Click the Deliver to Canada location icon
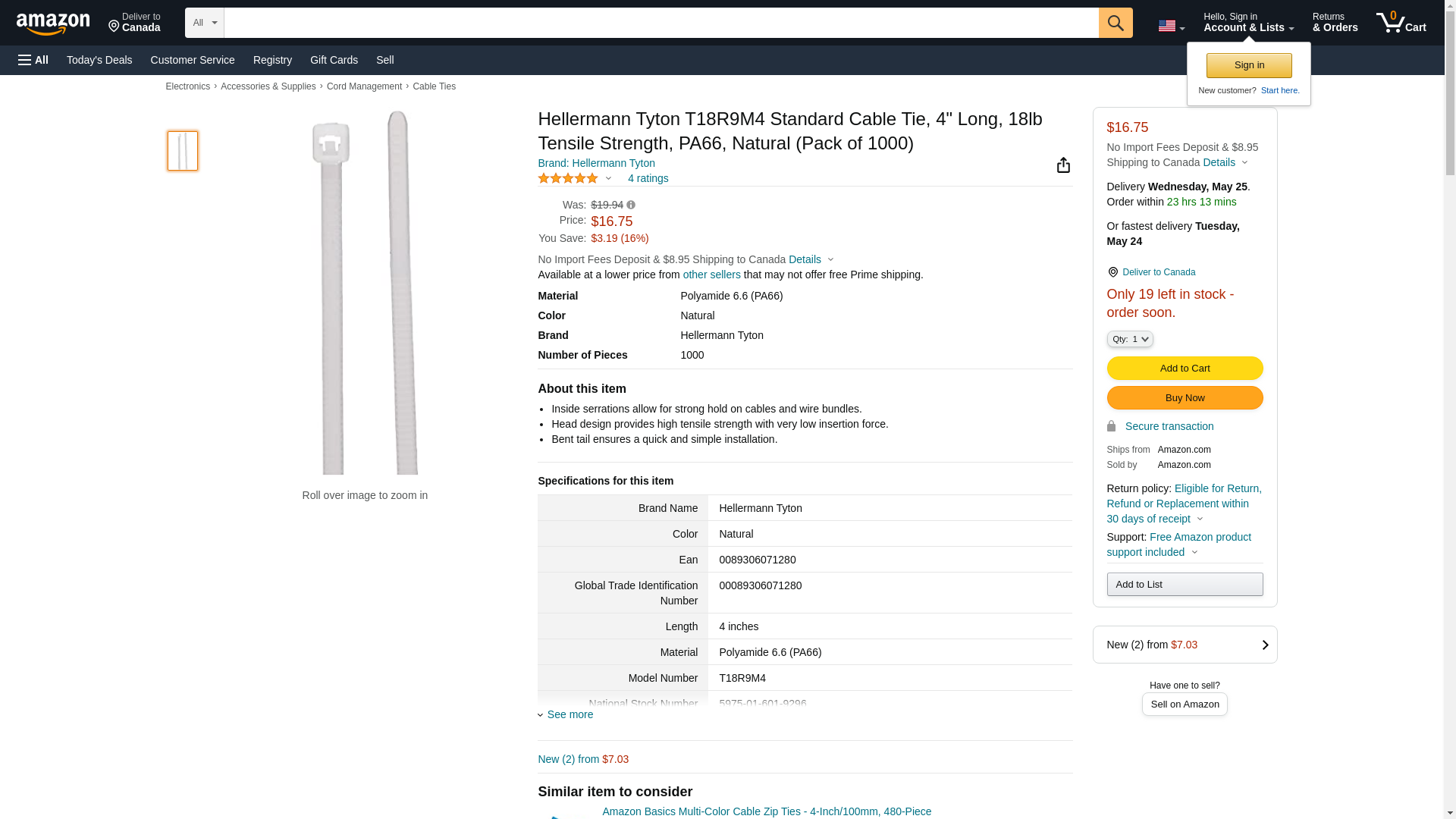Screen dimensions: 1456x819 [x=1112, y=272]
